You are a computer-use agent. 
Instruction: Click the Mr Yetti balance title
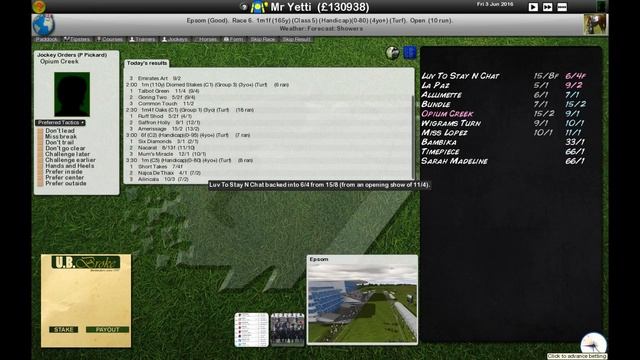click(320, 7)
